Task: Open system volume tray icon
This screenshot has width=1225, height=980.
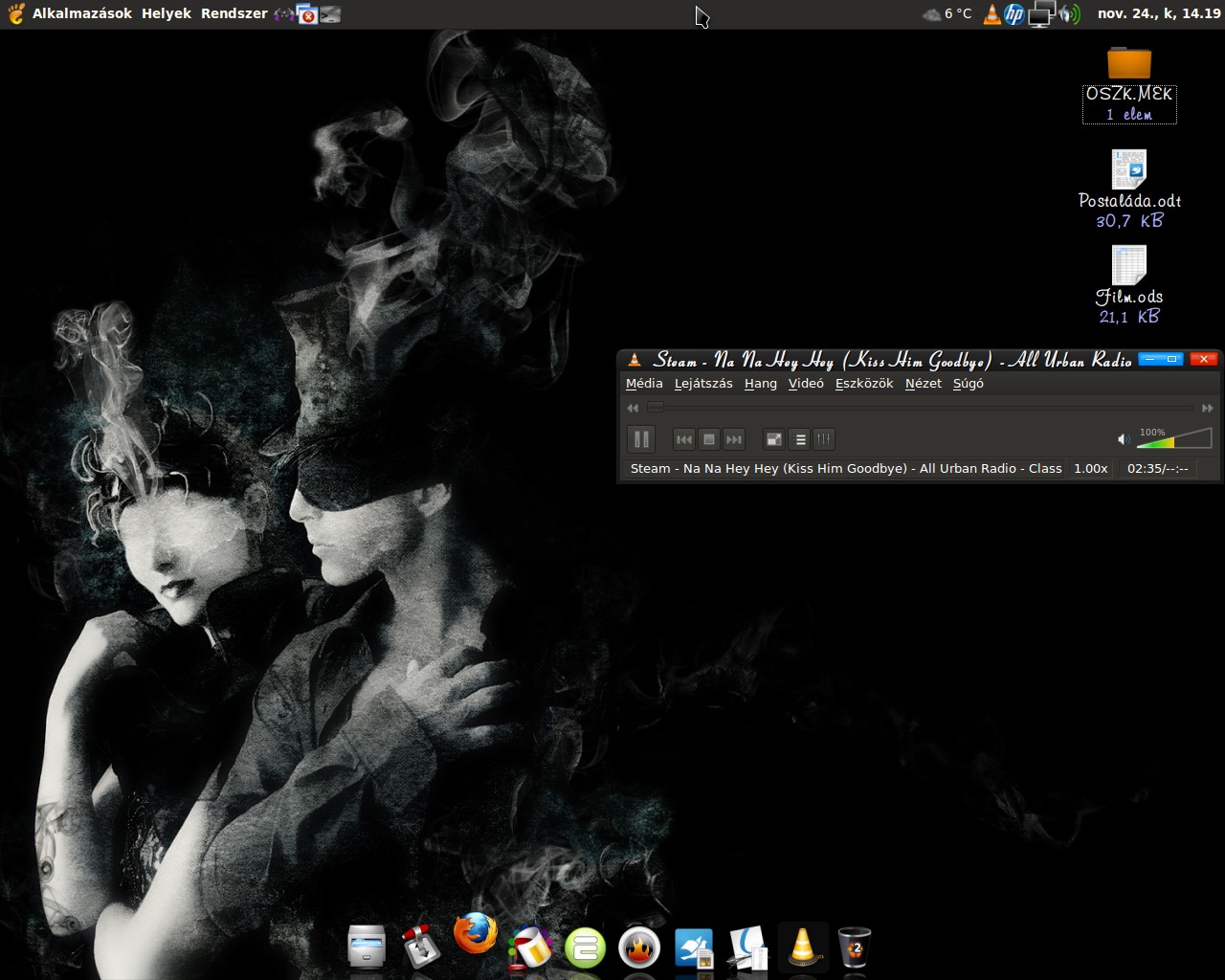Action: click(x=1070, y=13)
